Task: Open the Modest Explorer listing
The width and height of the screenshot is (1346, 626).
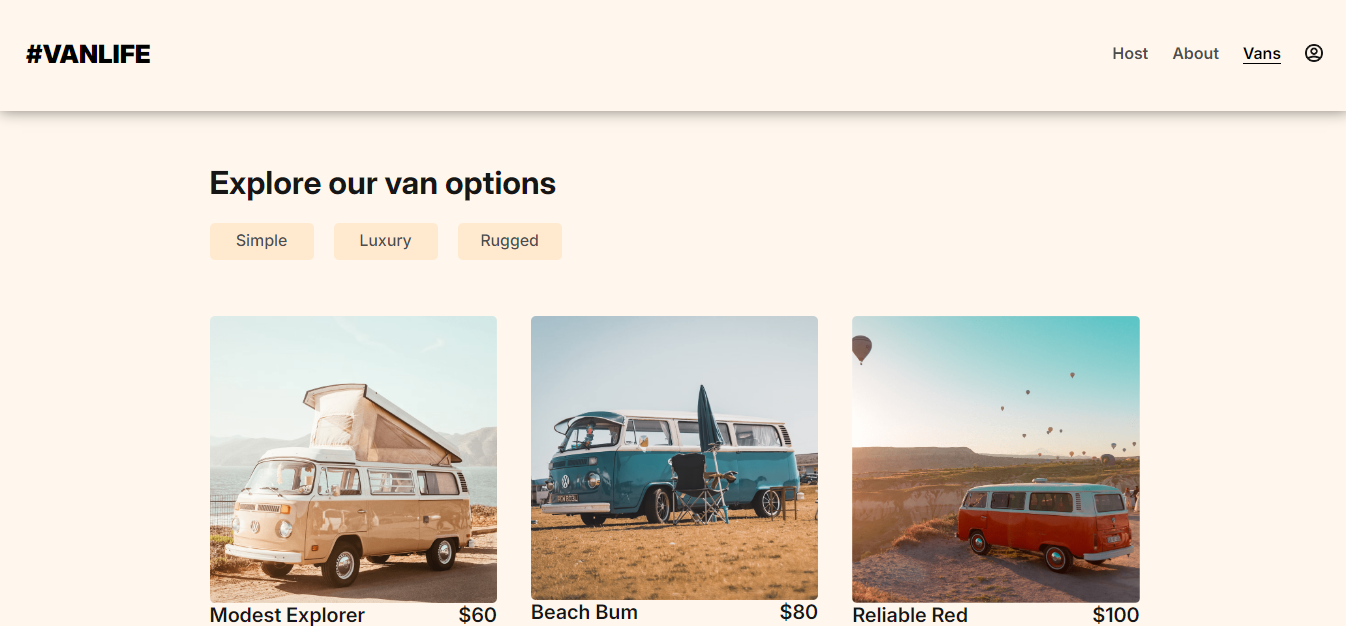Action: point(287,615)
